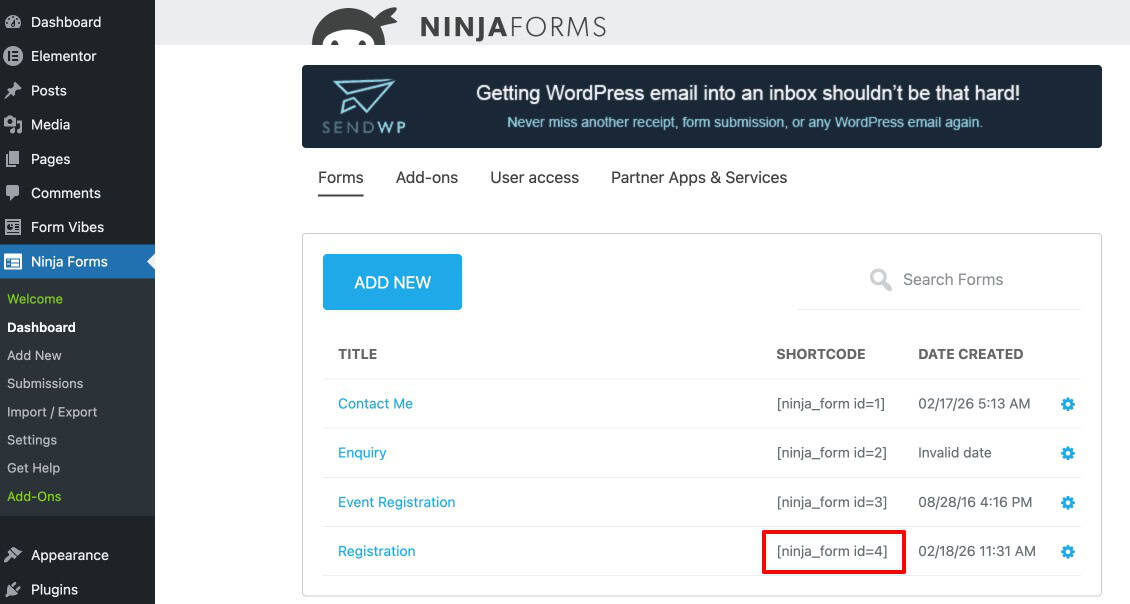Sort forms by DATE CREATED column header

pyautogui.click(x=970, y=354)
